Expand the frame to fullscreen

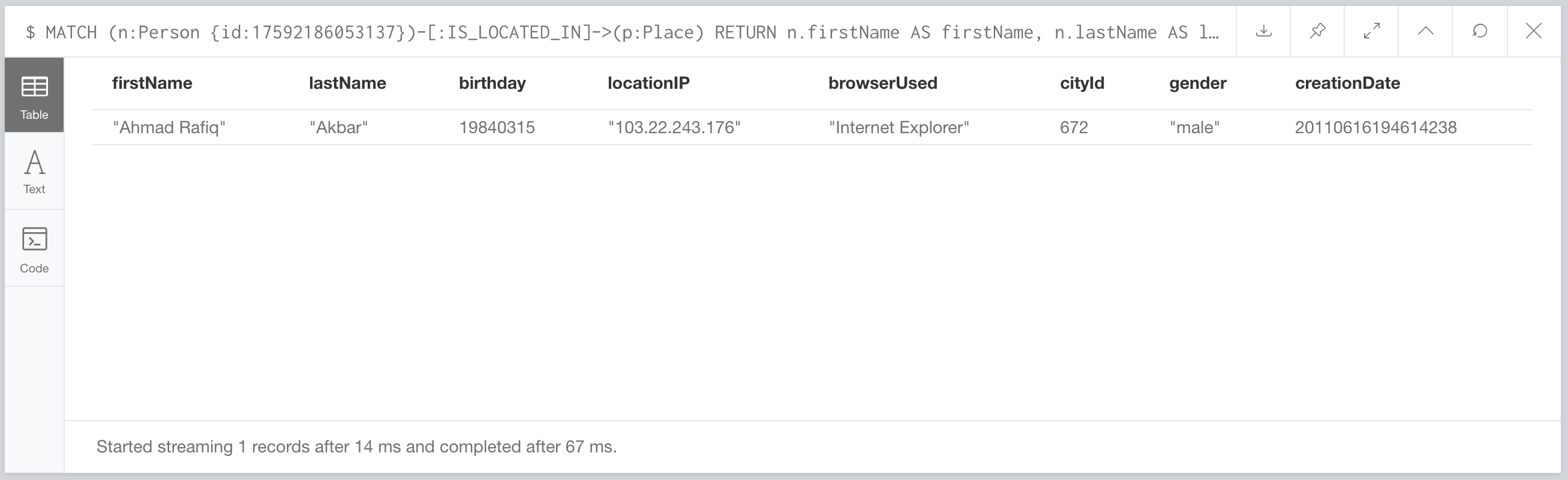1371,31
